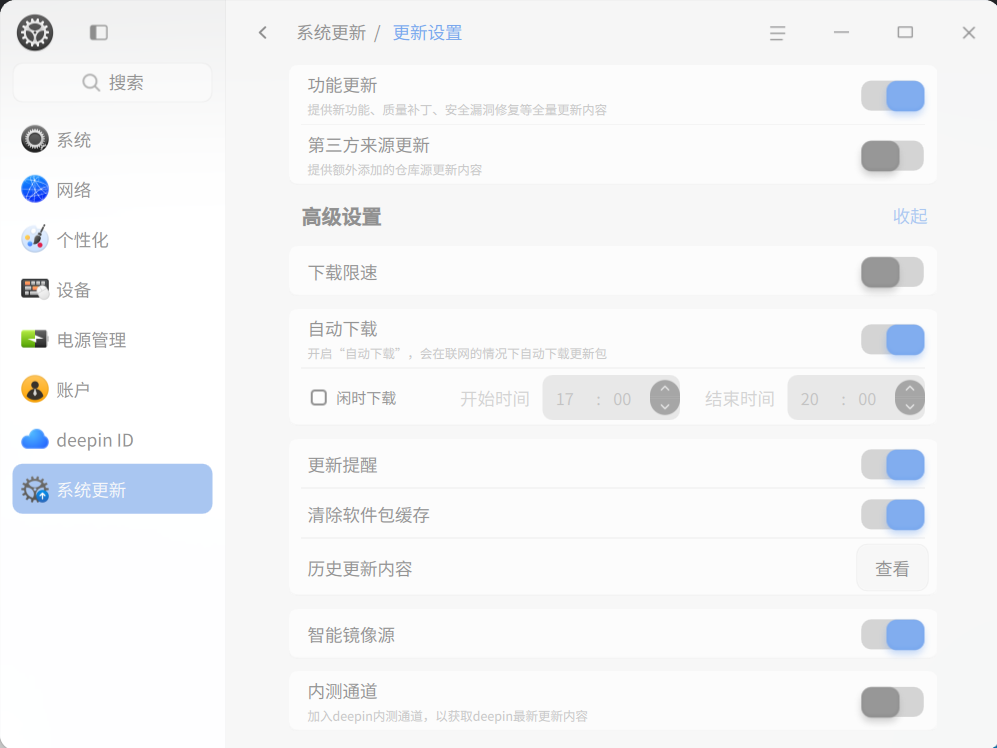Select the deepin ID sidebar entry
The width and height of the screenshot is (997, 748).
(x=113, y=440)
